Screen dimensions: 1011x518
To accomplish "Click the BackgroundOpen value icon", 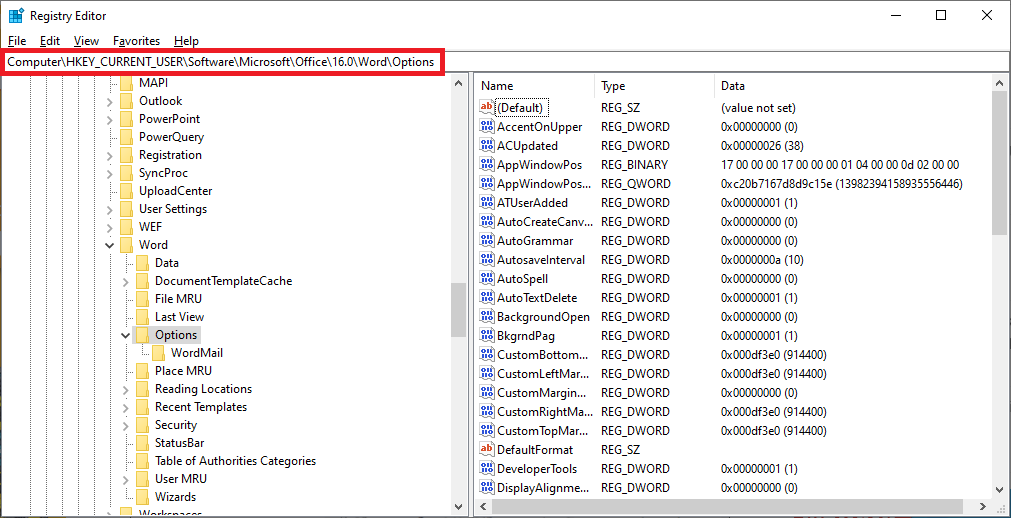I will [x=486, y=317].
